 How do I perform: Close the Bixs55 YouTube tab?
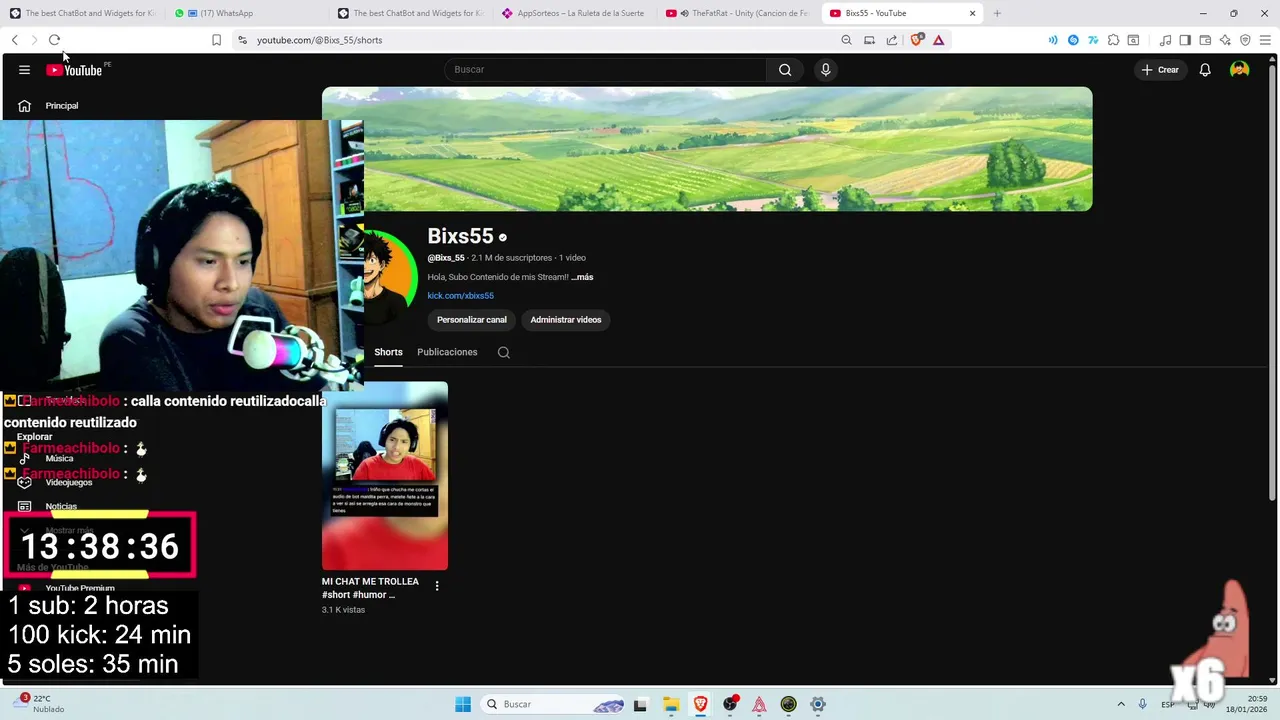click(972, 13)
